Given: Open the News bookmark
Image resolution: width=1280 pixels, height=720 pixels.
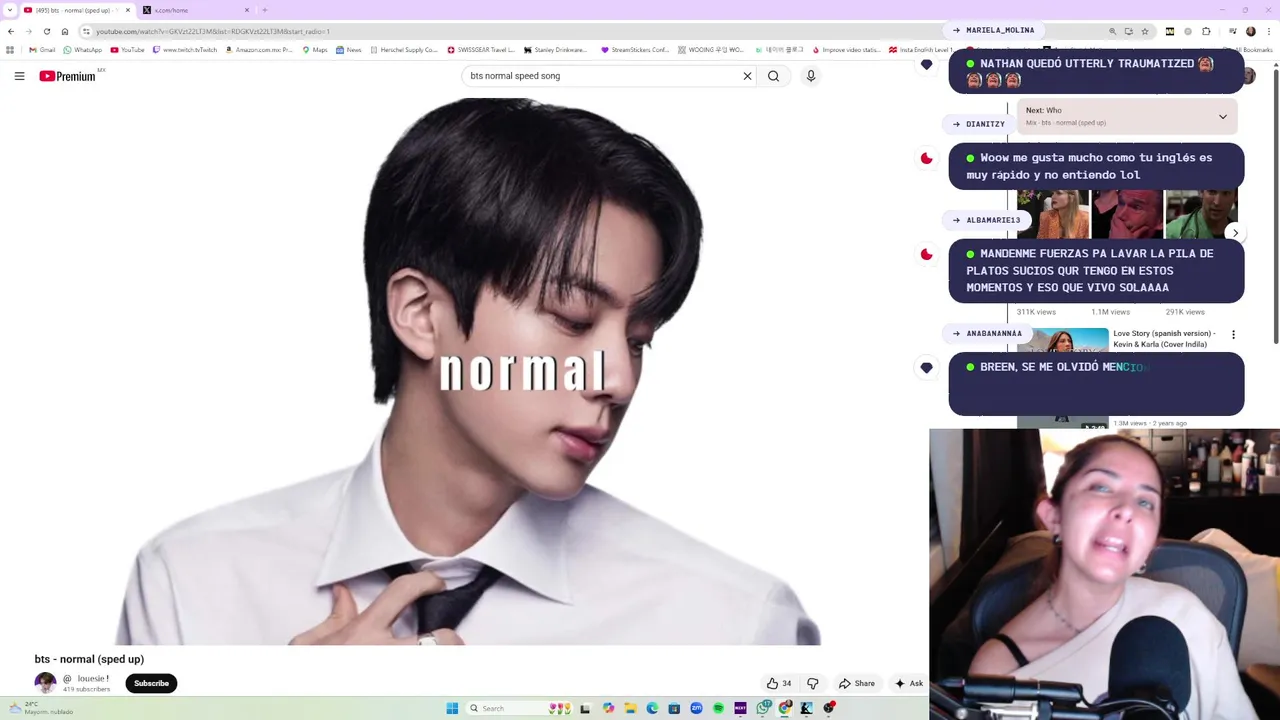Looking at the screenshot, I should click(349, 50).
